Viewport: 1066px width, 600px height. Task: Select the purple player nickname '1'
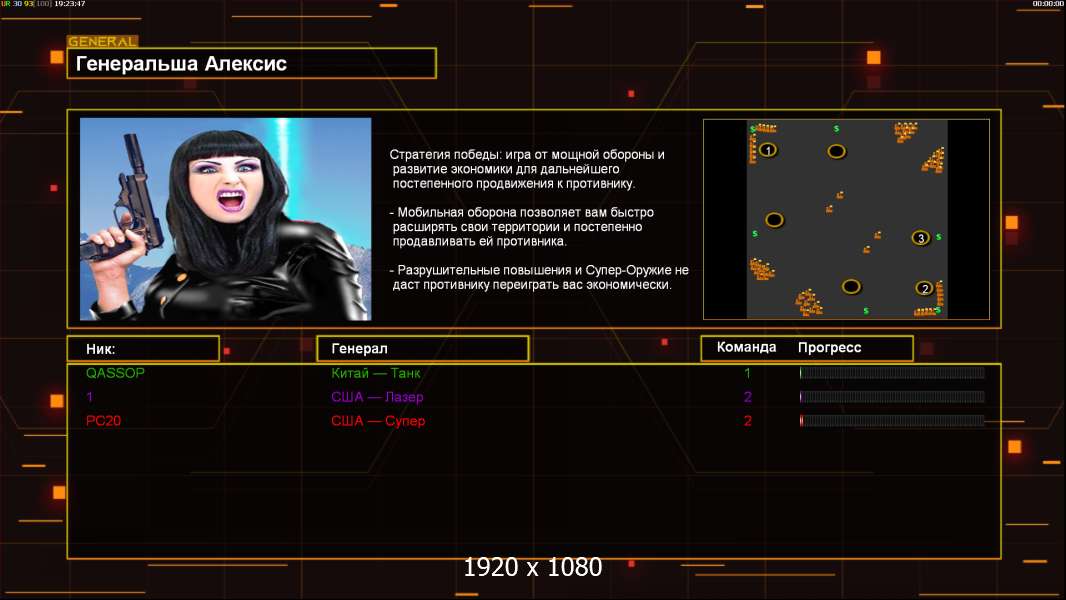click(x=90, y=397)
